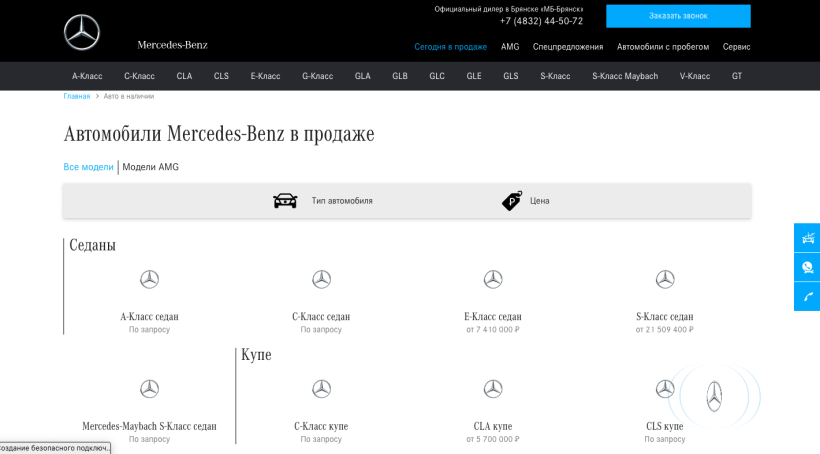
Task: Select the CLA купе star image
Action: pos(493,389)
